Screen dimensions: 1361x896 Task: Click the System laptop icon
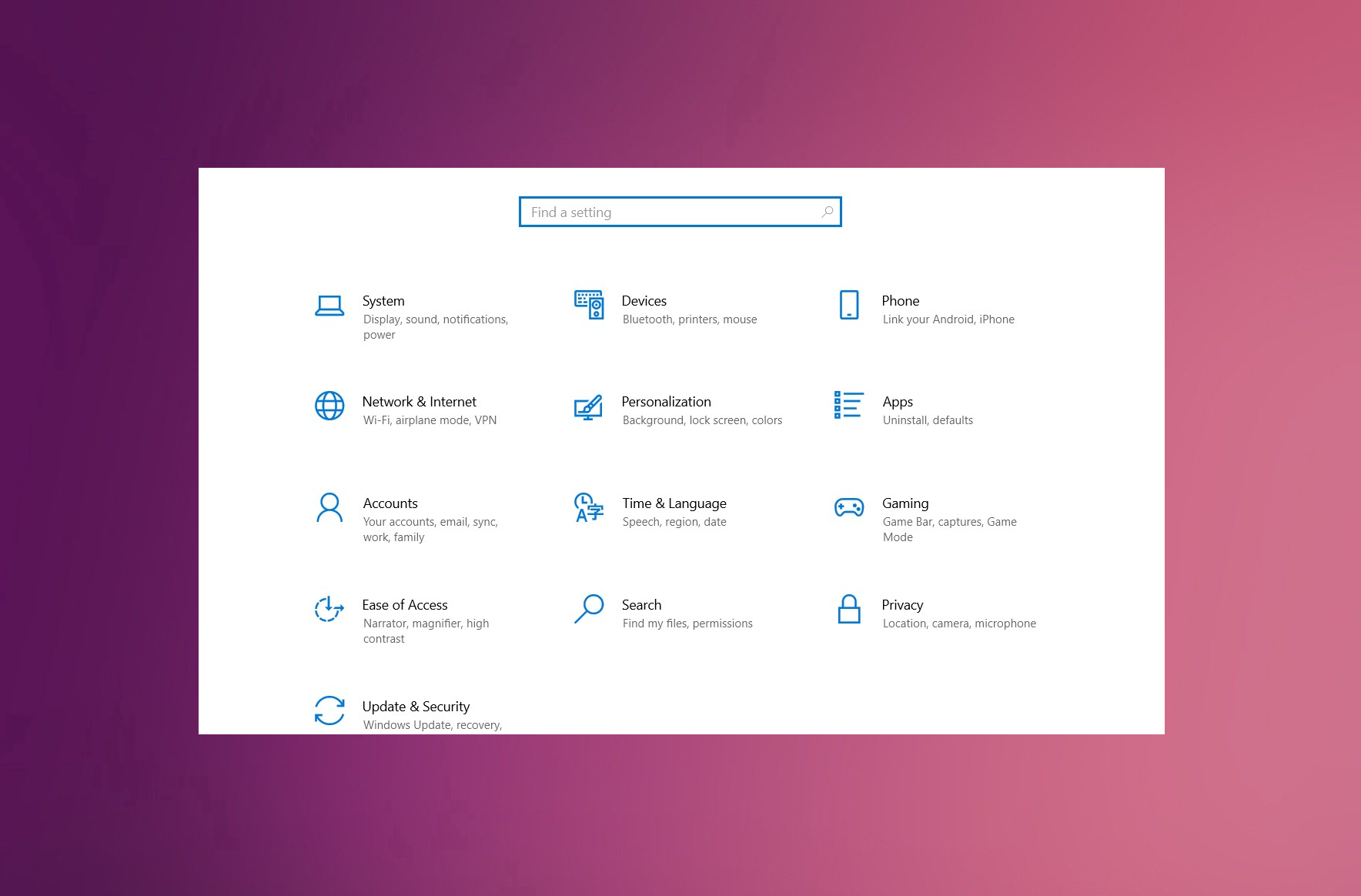tap(329, 306)
